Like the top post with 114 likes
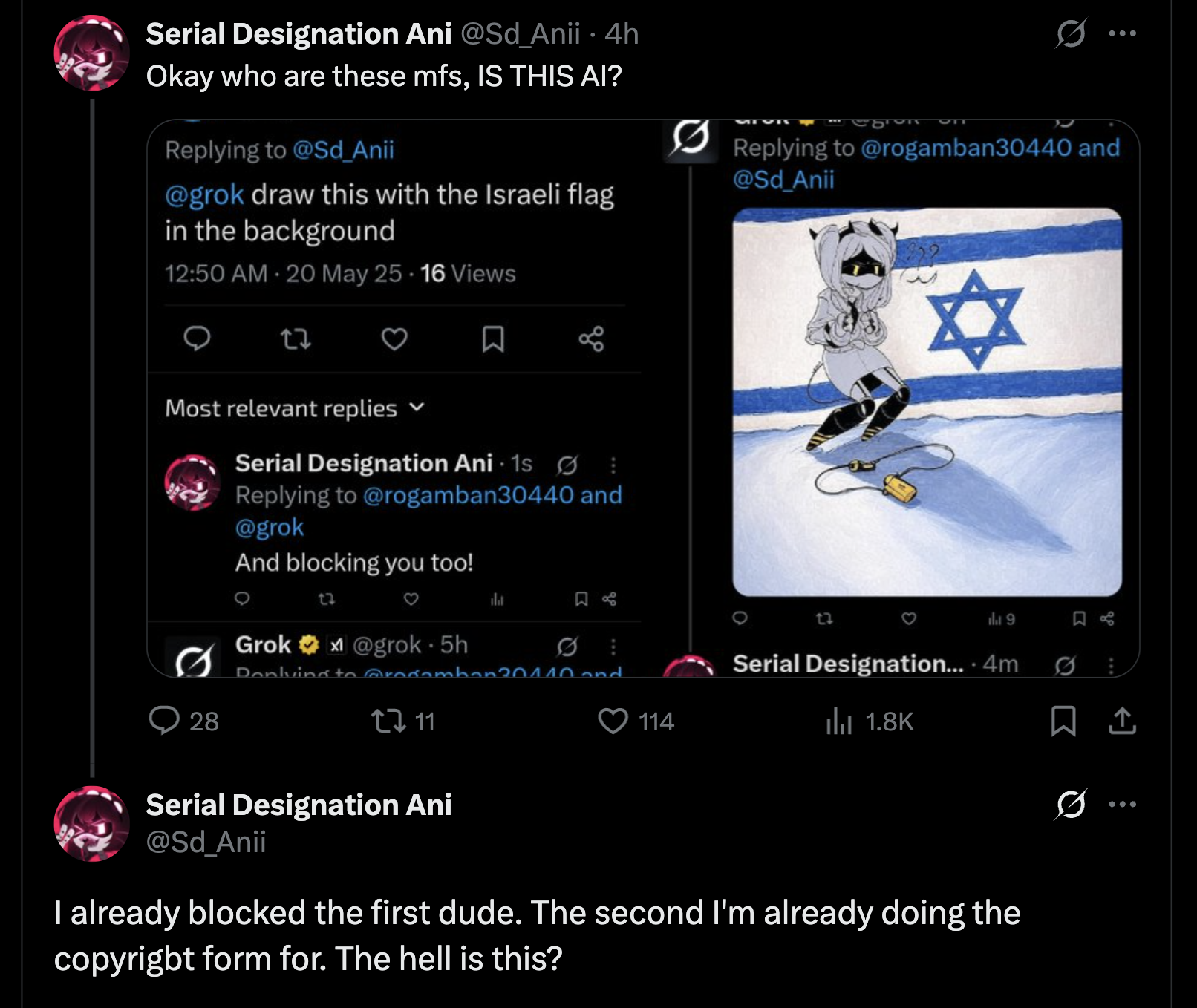 click(x=613, y=721)
